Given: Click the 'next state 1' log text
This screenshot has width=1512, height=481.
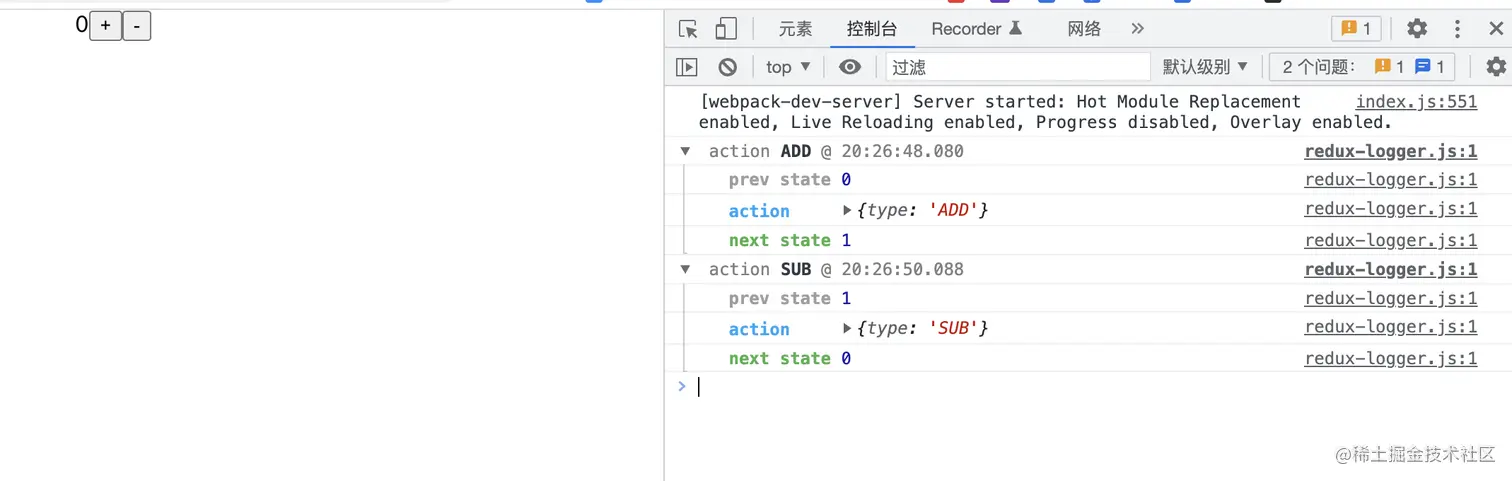Looking at the screenshot, I should click(x=790, y=240).
